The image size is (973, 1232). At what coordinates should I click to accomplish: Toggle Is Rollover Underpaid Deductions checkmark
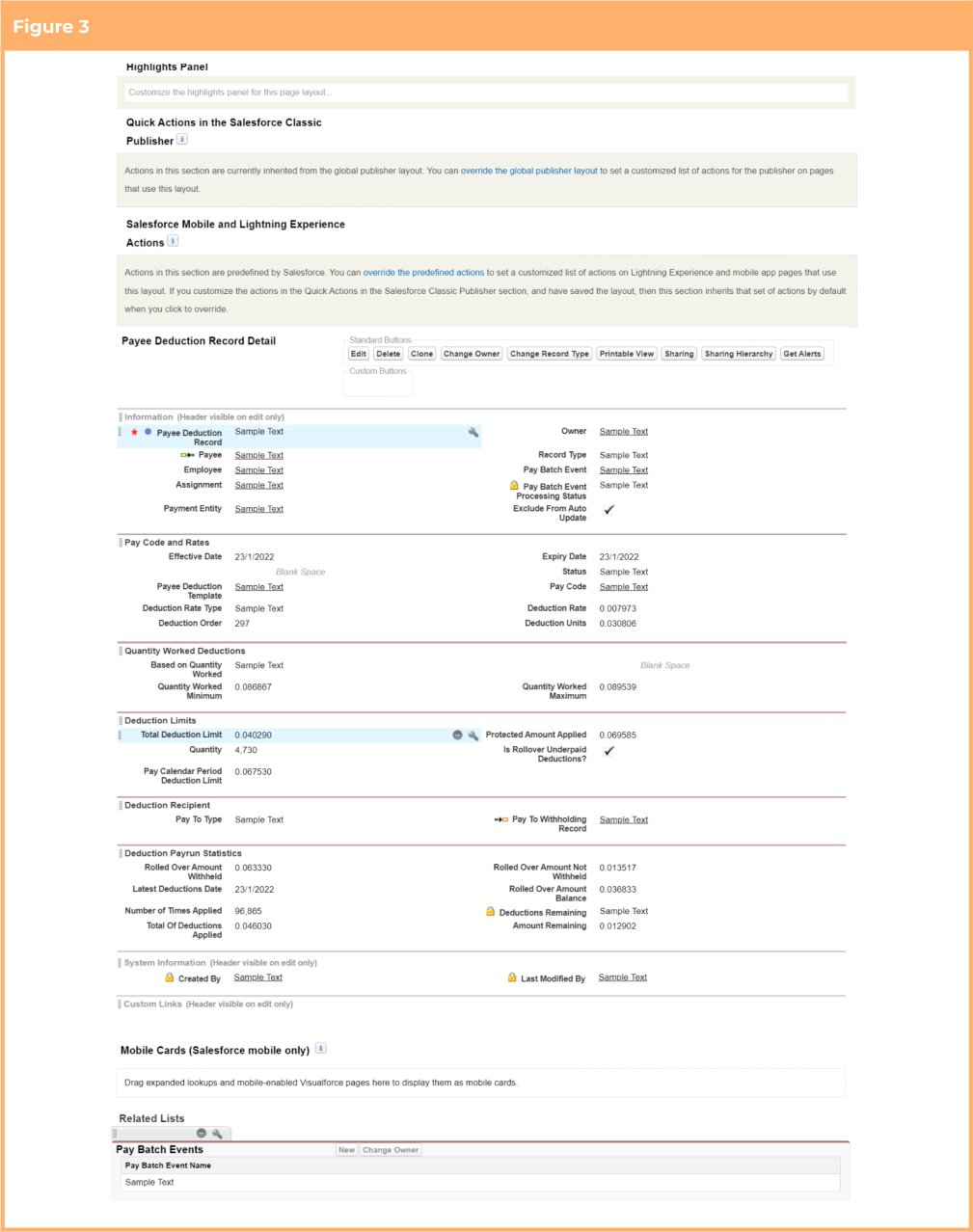[x=608, y=751]
